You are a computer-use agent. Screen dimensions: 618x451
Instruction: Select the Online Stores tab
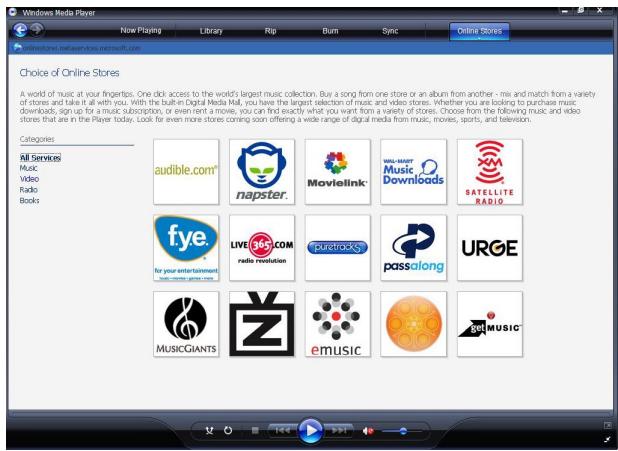(479, 31)
